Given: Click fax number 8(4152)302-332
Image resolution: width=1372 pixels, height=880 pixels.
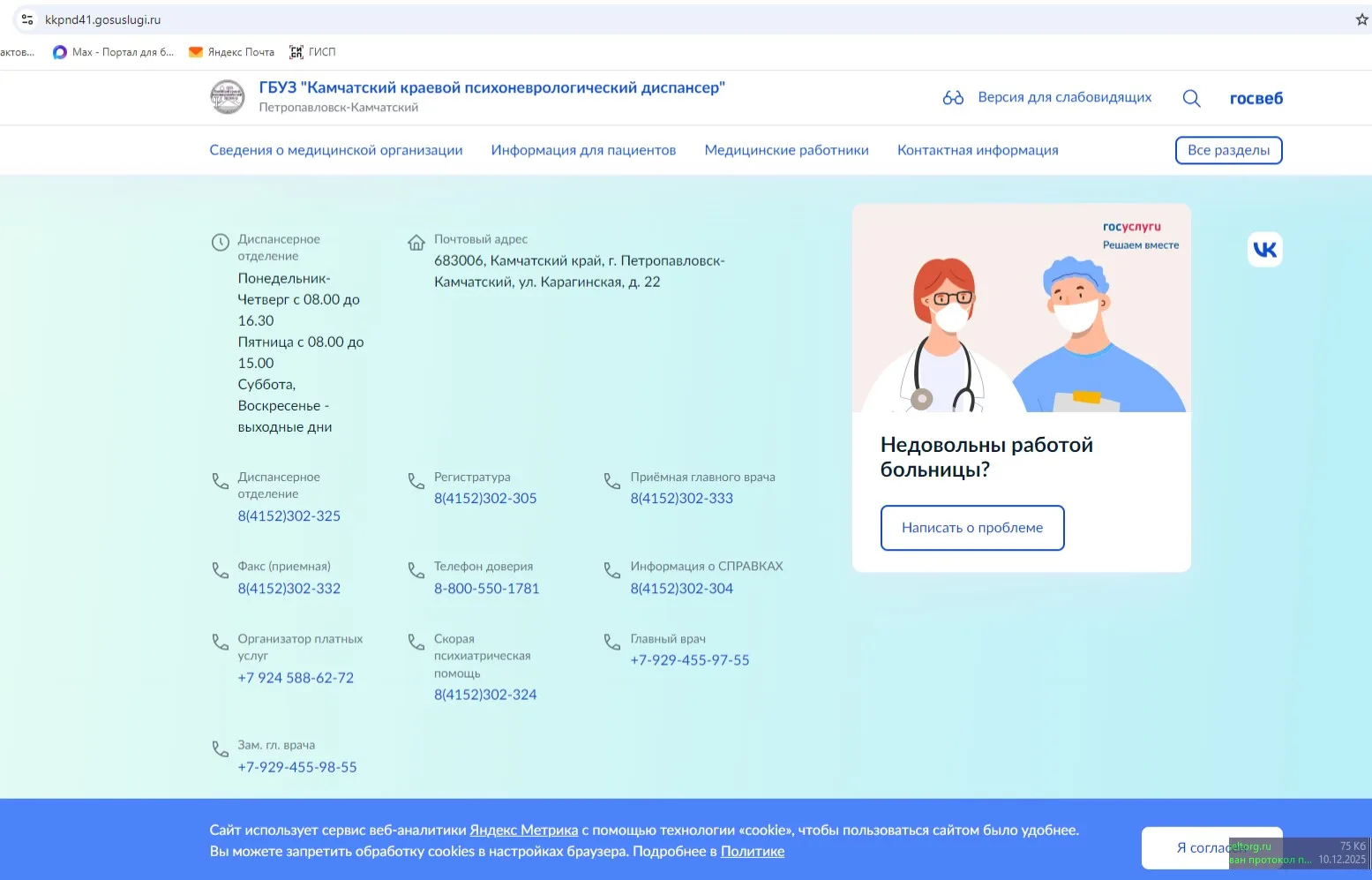Looking at the screenshot, I should click(x=289, y=588).
